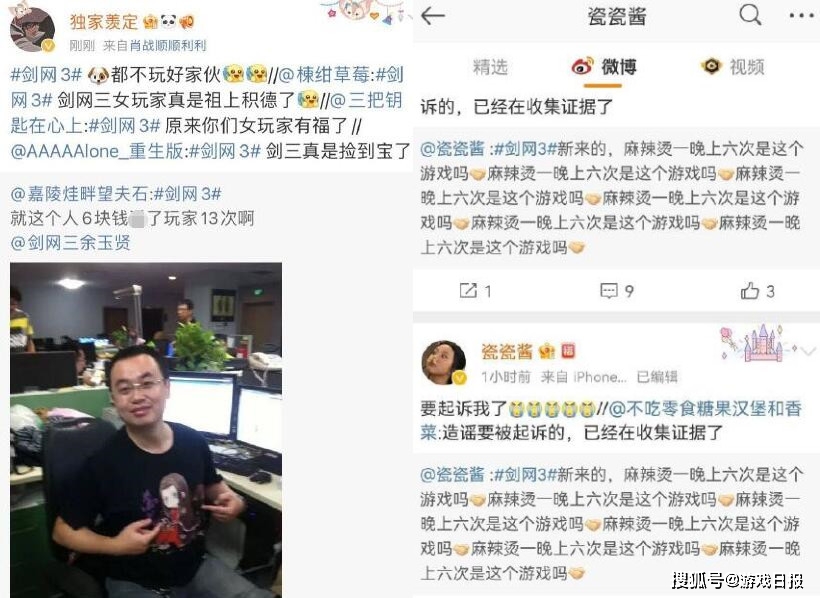Open the office photo thumbnail
This screenshot has height=598, width=820.
pos(146,430)
